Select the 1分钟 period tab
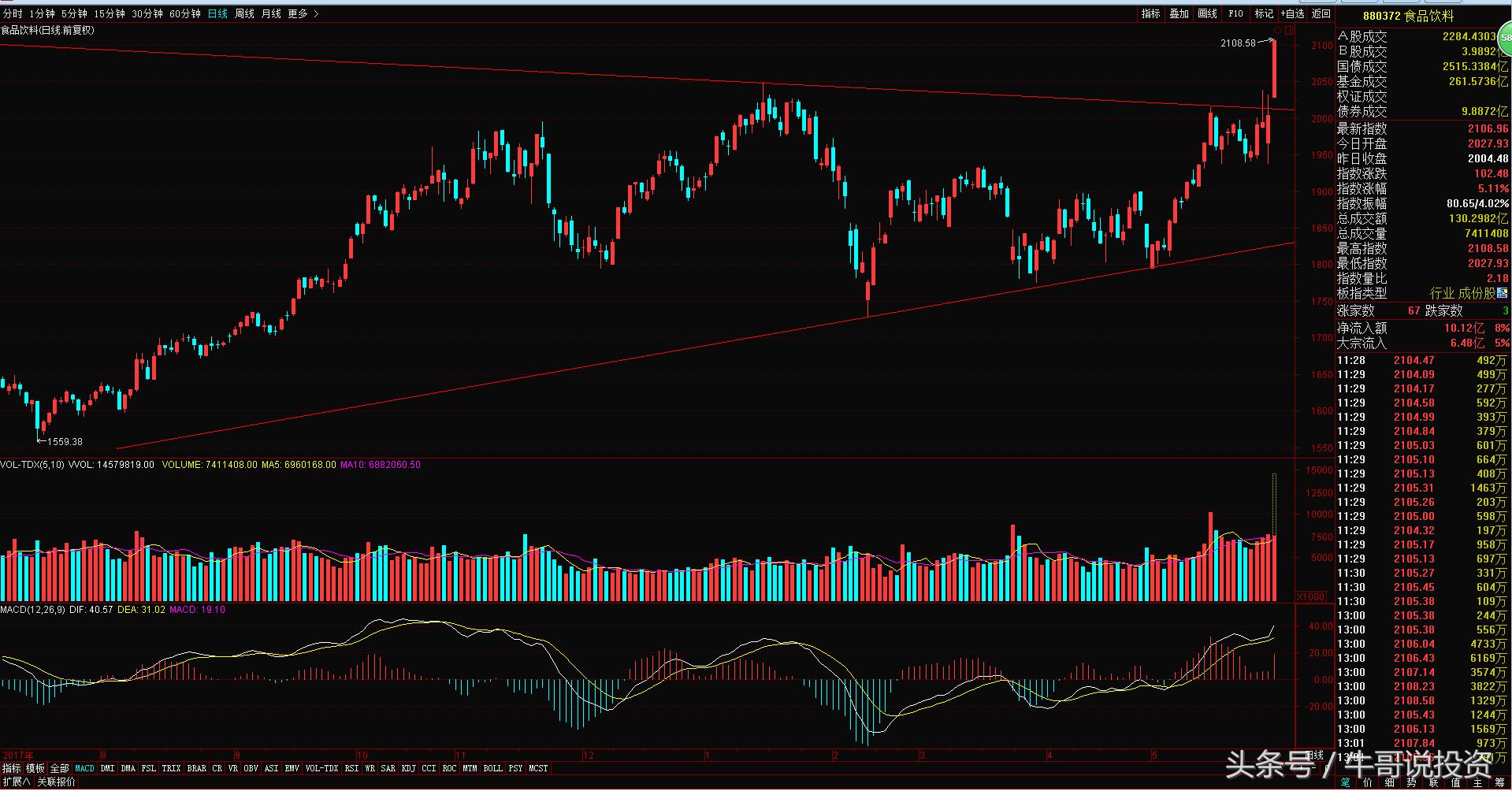1512x791 pixels. [42, 13]
